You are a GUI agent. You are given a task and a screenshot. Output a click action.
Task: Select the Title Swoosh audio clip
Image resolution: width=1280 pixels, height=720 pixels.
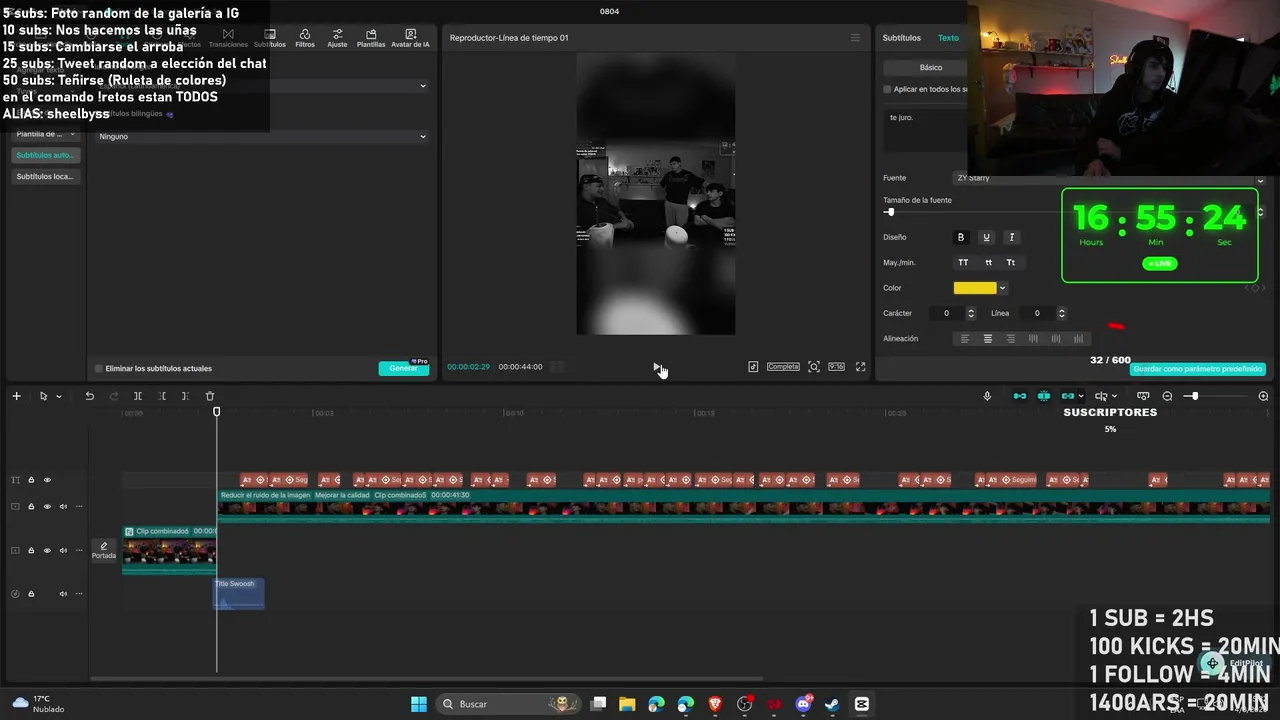pos(239,593)
